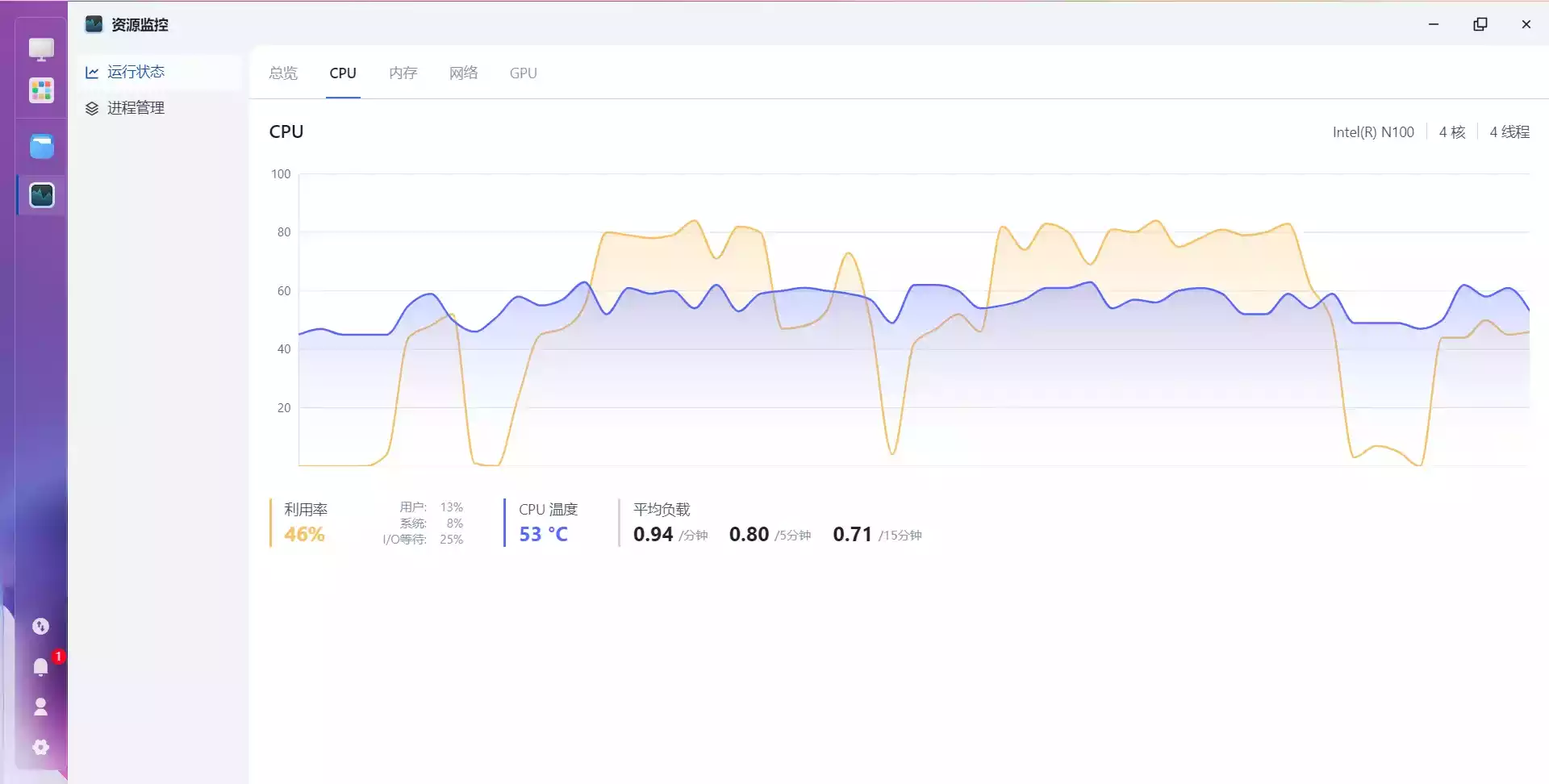The image size is (1549, 784).
Task: Open 进程管理 in the sidebar
Action: pyautogui.click(x=161, y=108)
